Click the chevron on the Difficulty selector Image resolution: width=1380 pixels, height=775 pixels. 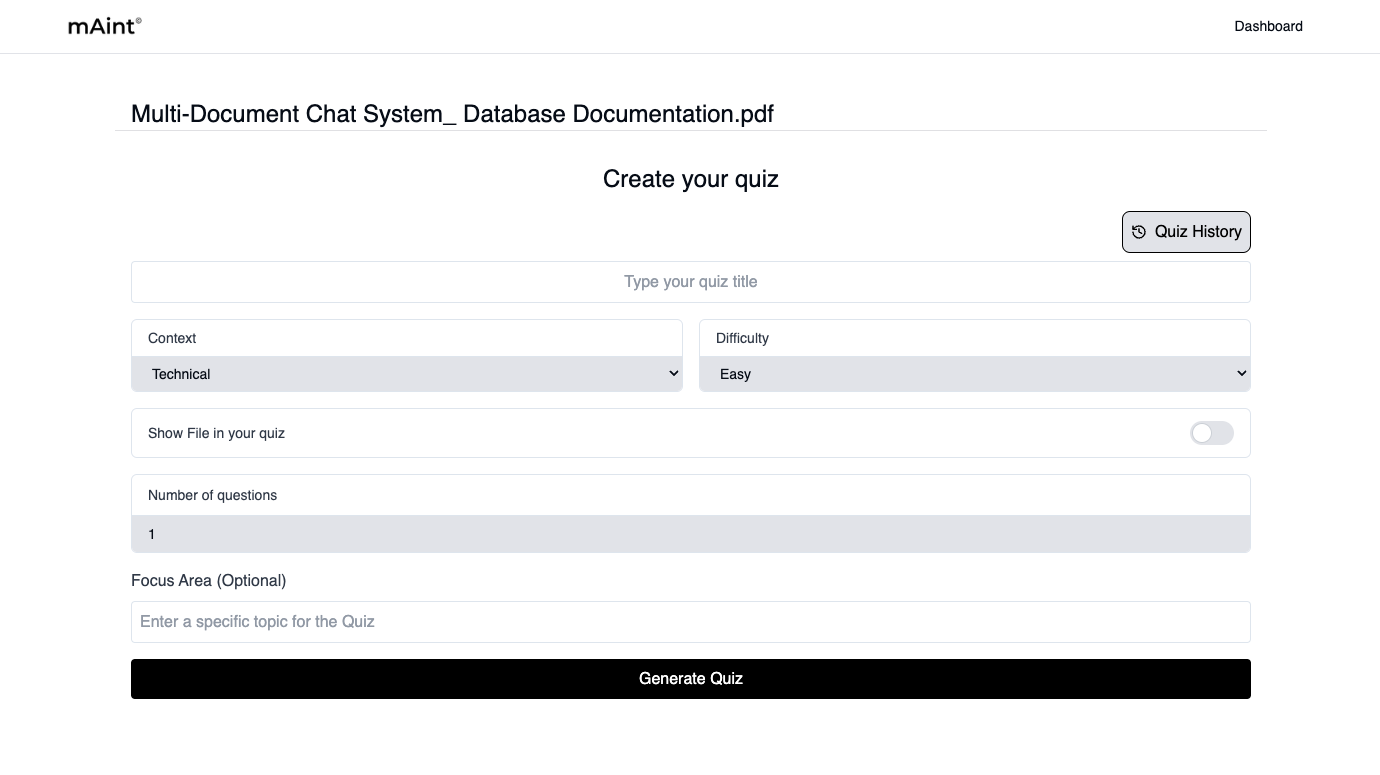click(1240, 373)
